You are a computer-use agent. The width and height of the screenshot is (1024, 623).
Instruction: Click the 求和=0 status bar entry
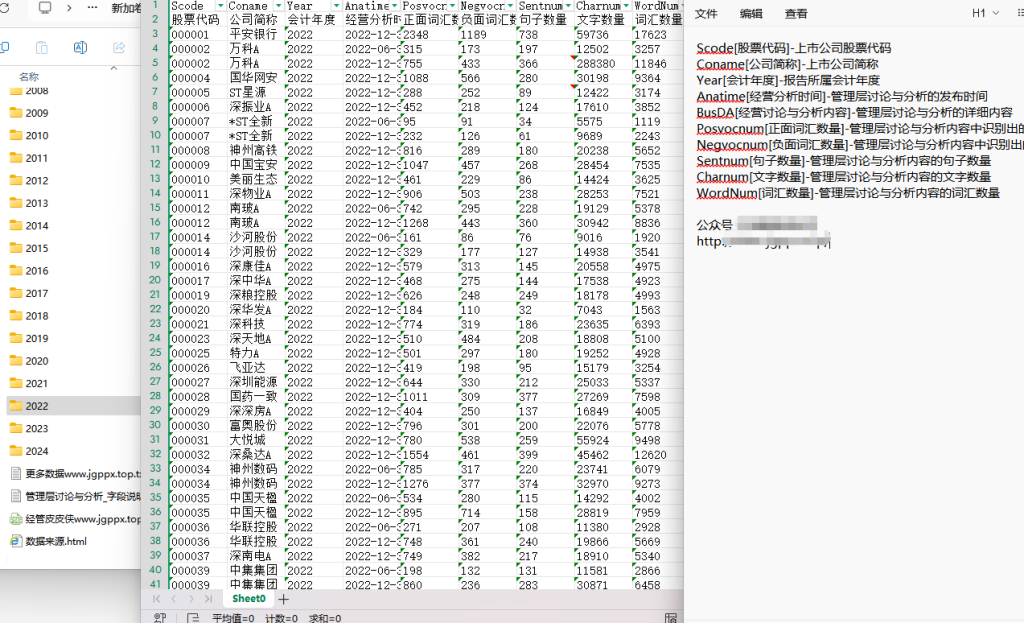coord(325,618)
